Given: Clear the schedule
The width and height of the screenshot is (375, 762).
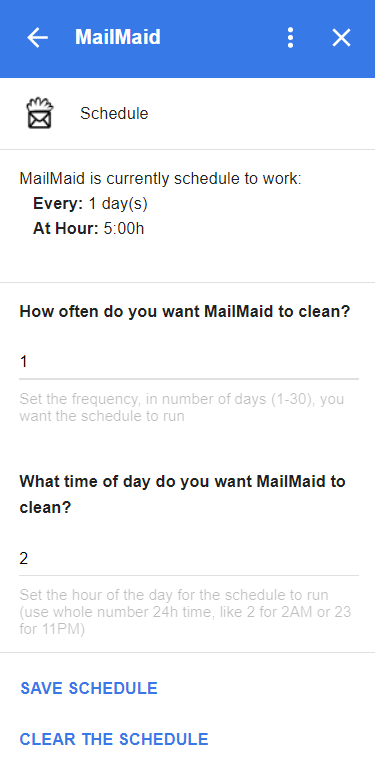Looking at the screenshot, I should pyautogui.click(x=114, y=739).
